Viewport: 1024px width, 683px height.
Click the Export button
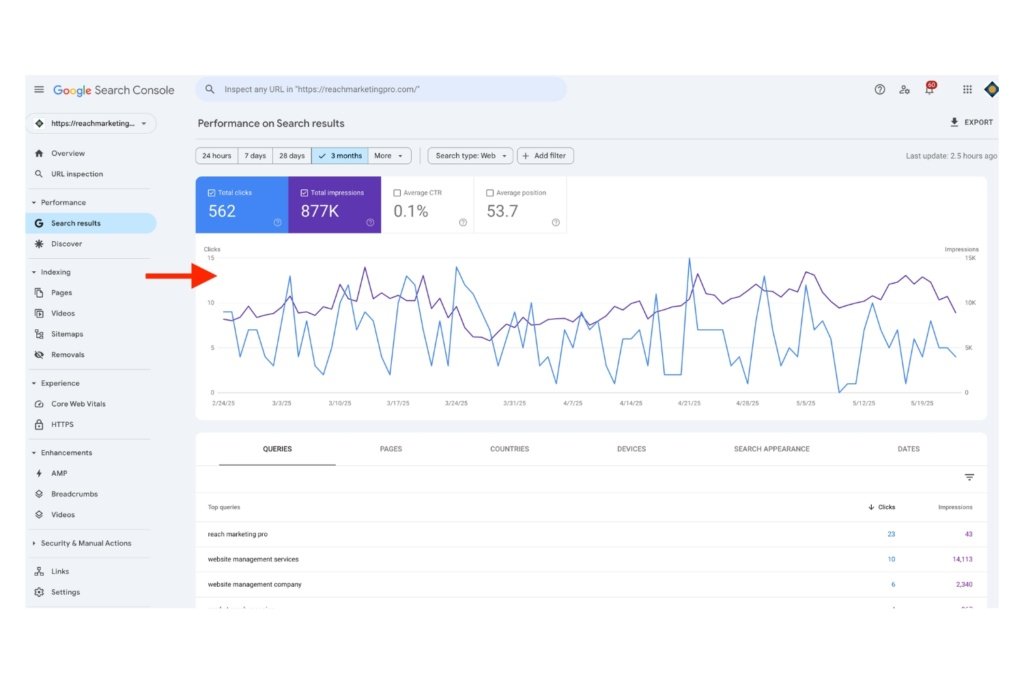972,123
